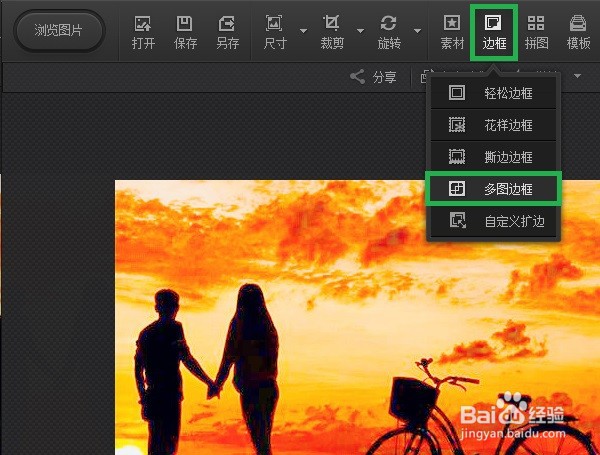Choose 多图边框 menu entry

pyautogui.click(x=493, y=189)
